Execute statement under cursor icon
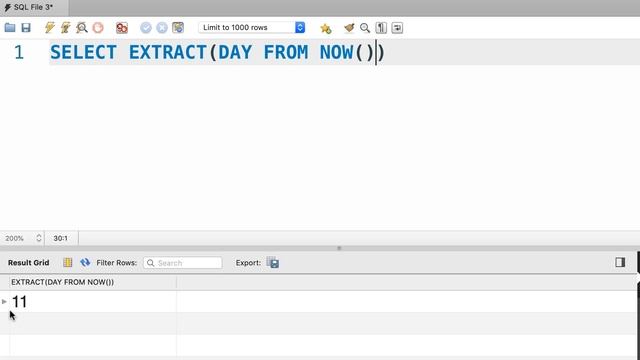This screenshot has height=360, width=640. tap(65, 28)
